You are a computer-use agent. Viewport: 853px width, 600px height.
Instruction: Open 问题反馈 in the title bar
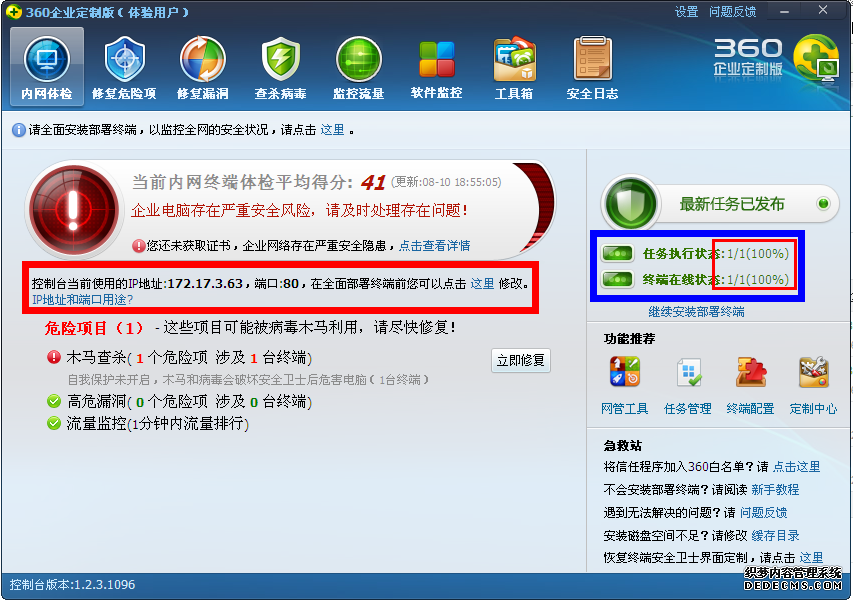point(732,12)
